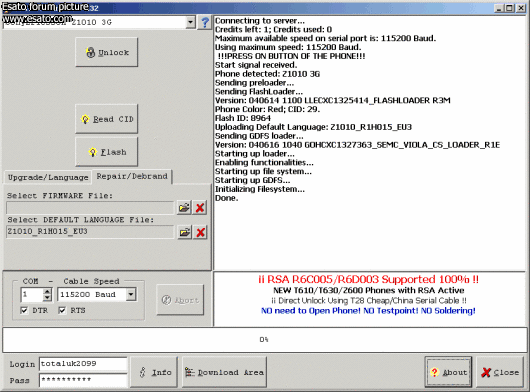Screen dimensions: 530x392
Task: Click the Read CID button
Action: click(106, 119)
